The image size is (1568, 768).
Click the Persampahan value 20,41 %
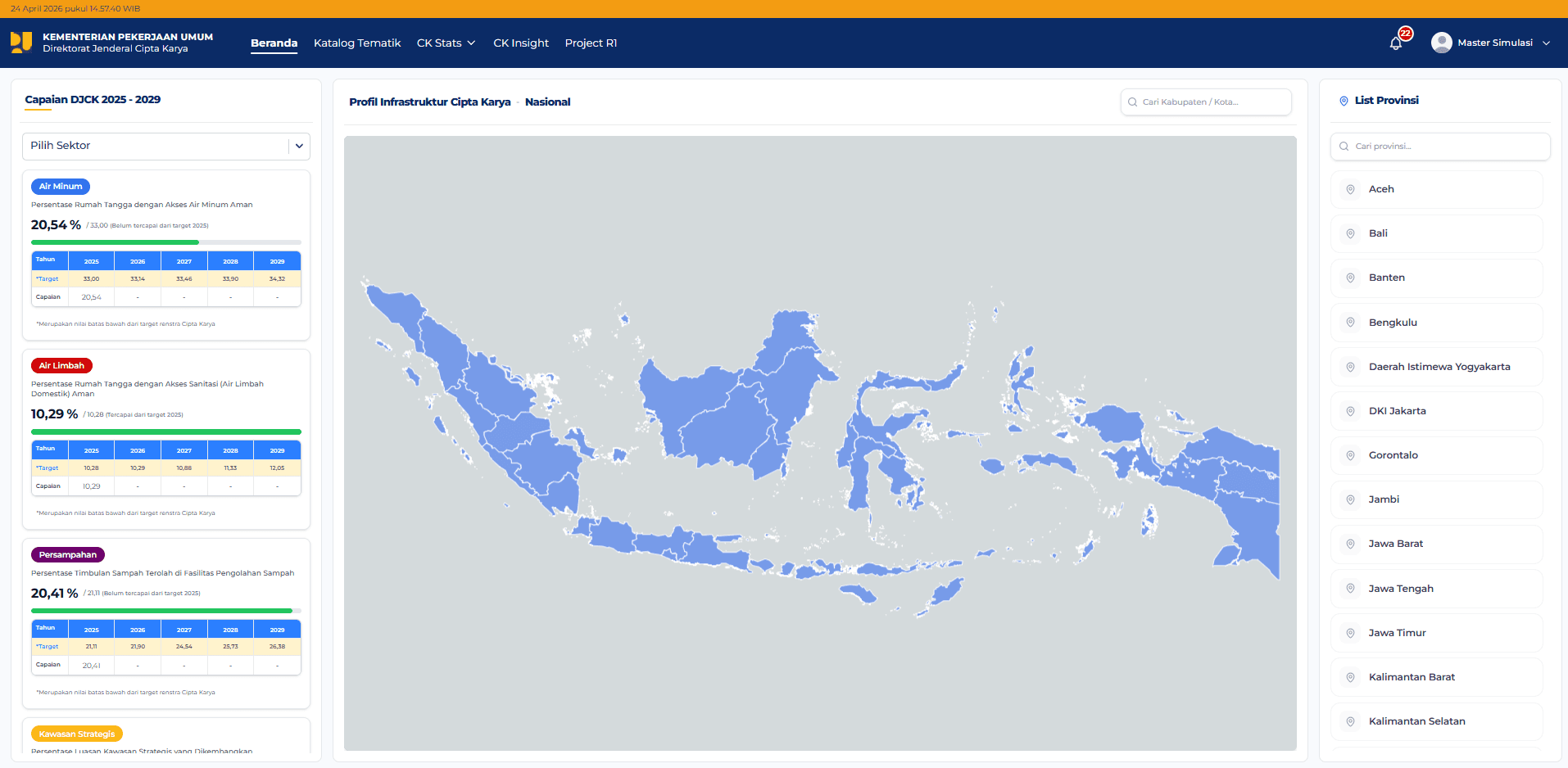[54, 594]
